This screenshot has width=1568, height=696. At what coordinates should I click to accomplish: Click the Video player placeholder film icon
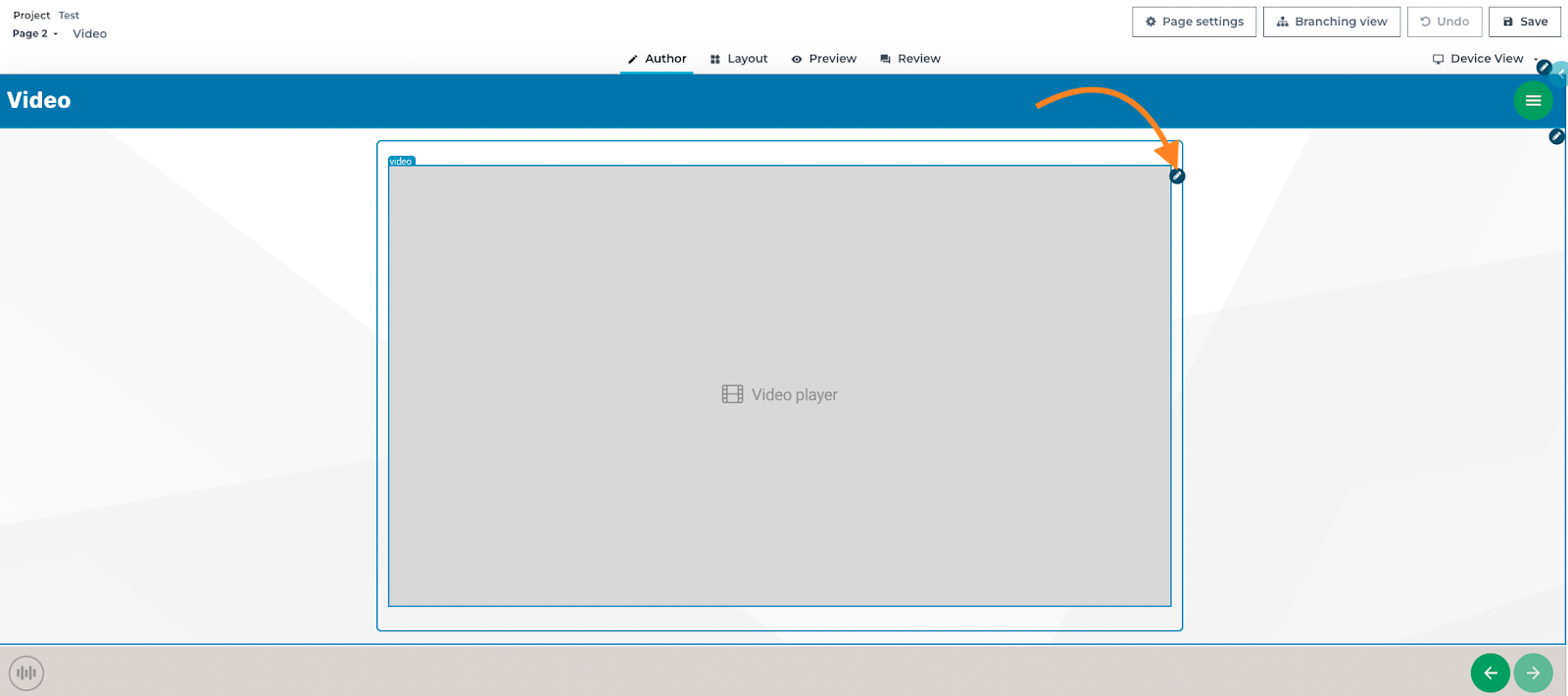click(732, 394)
